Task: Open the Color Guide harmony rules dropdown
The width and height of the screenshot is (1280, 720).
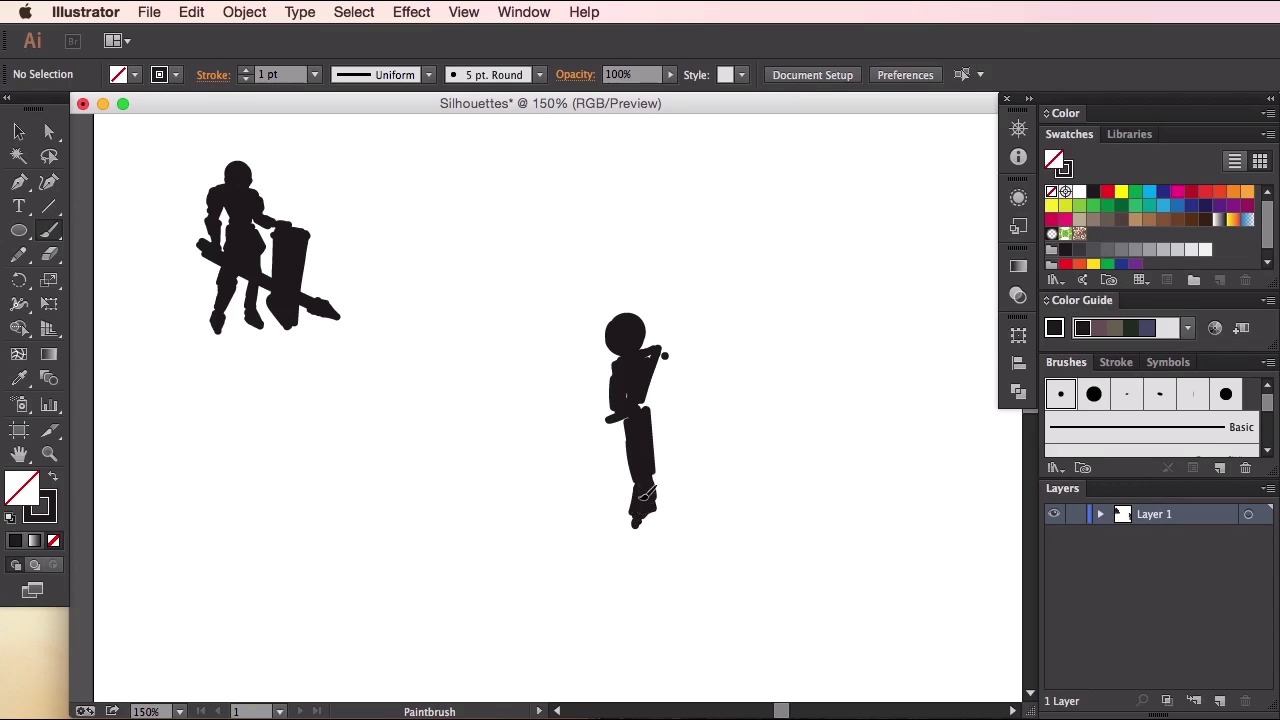Action: tap(1187, 328)
